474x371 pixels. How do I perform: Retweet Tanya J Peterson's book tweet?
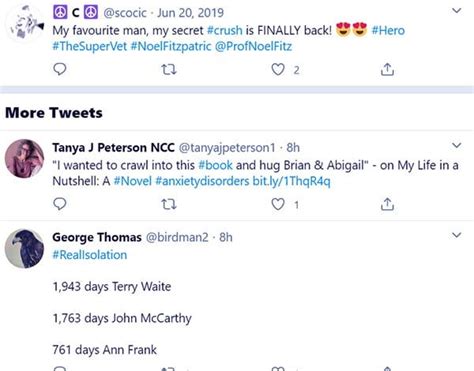169,204
